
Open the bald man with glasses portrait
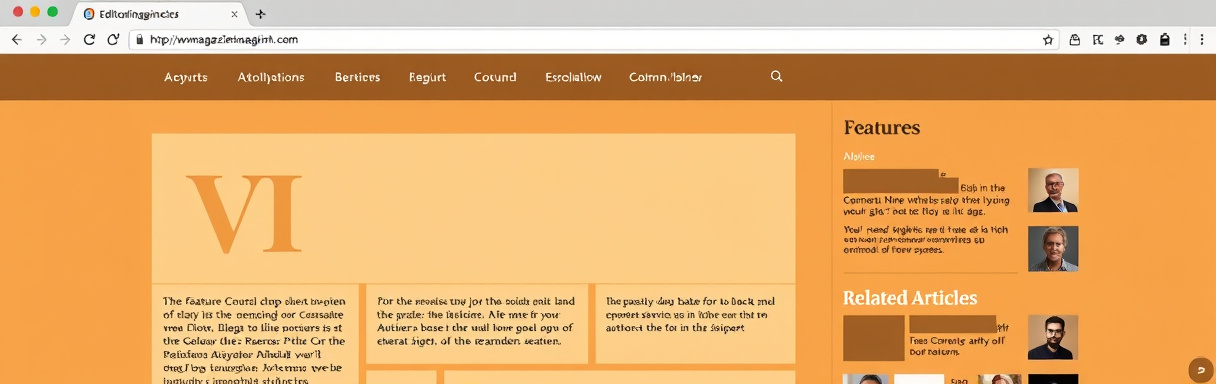pos(1053,190)
